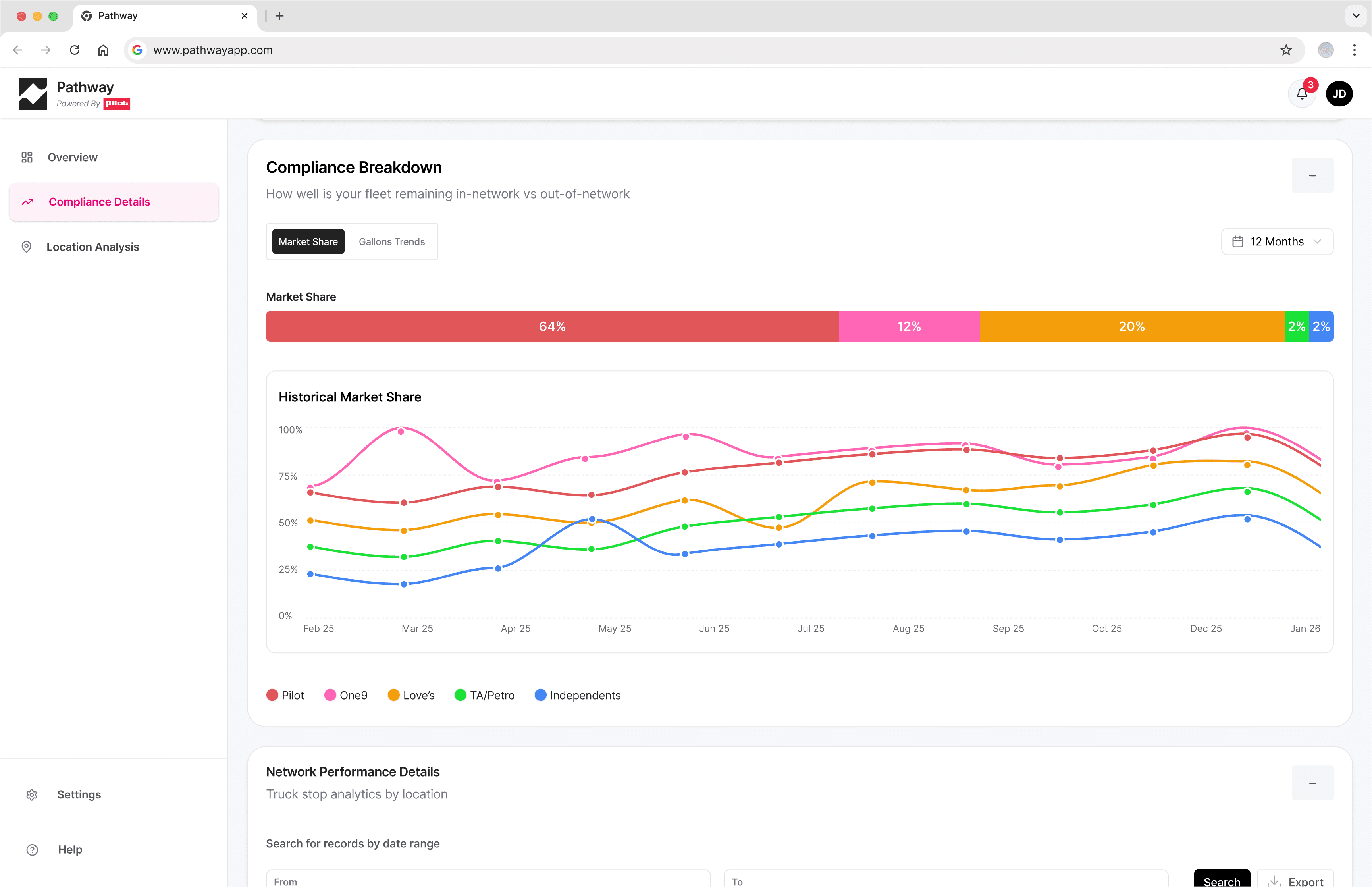This screenshot has width=1372, height=887.
Task: Switch to Gallons Trends tab
Action: 391,242
